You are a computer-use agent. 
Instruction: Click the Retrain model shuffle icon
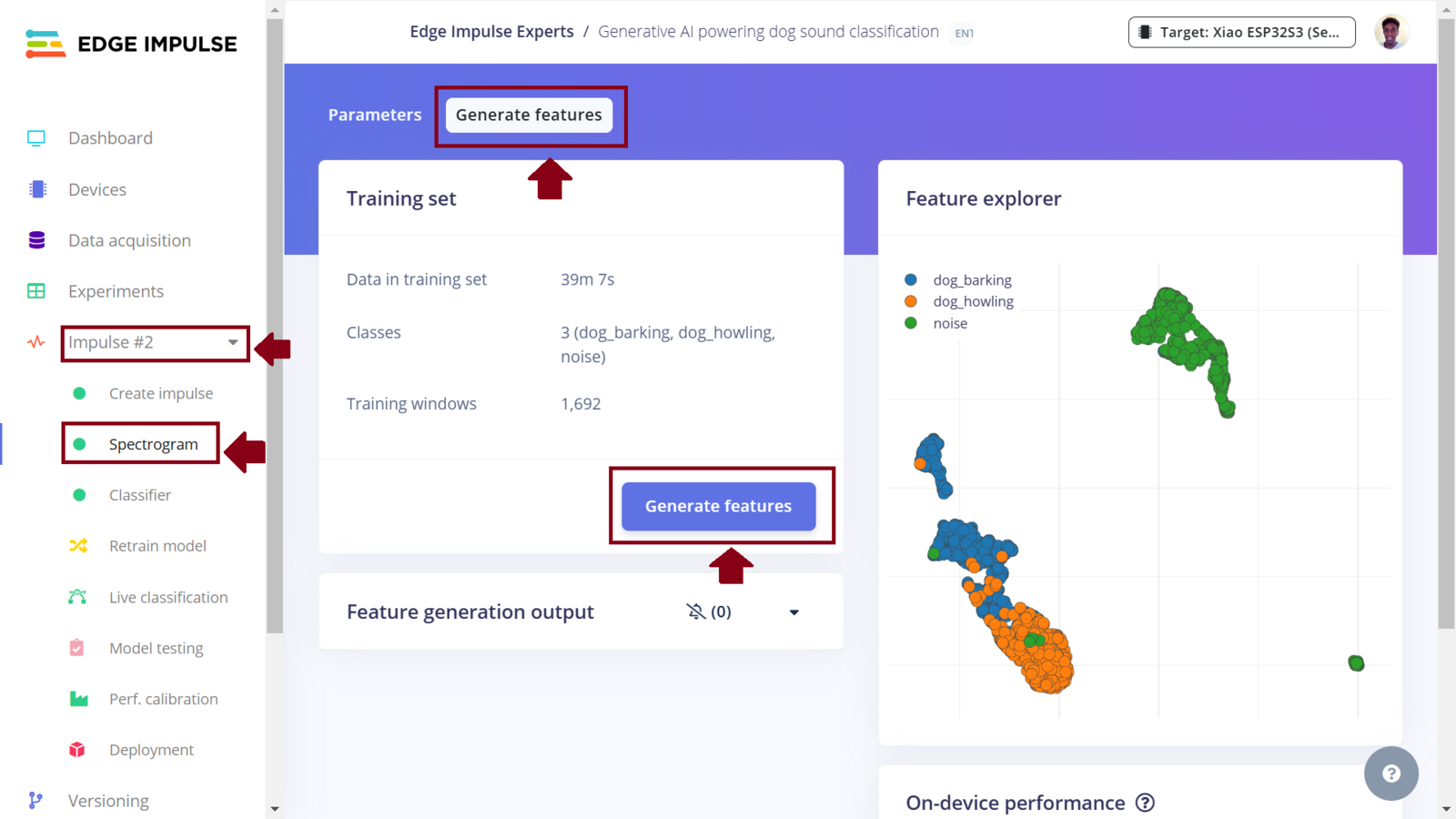click(78, 546)
